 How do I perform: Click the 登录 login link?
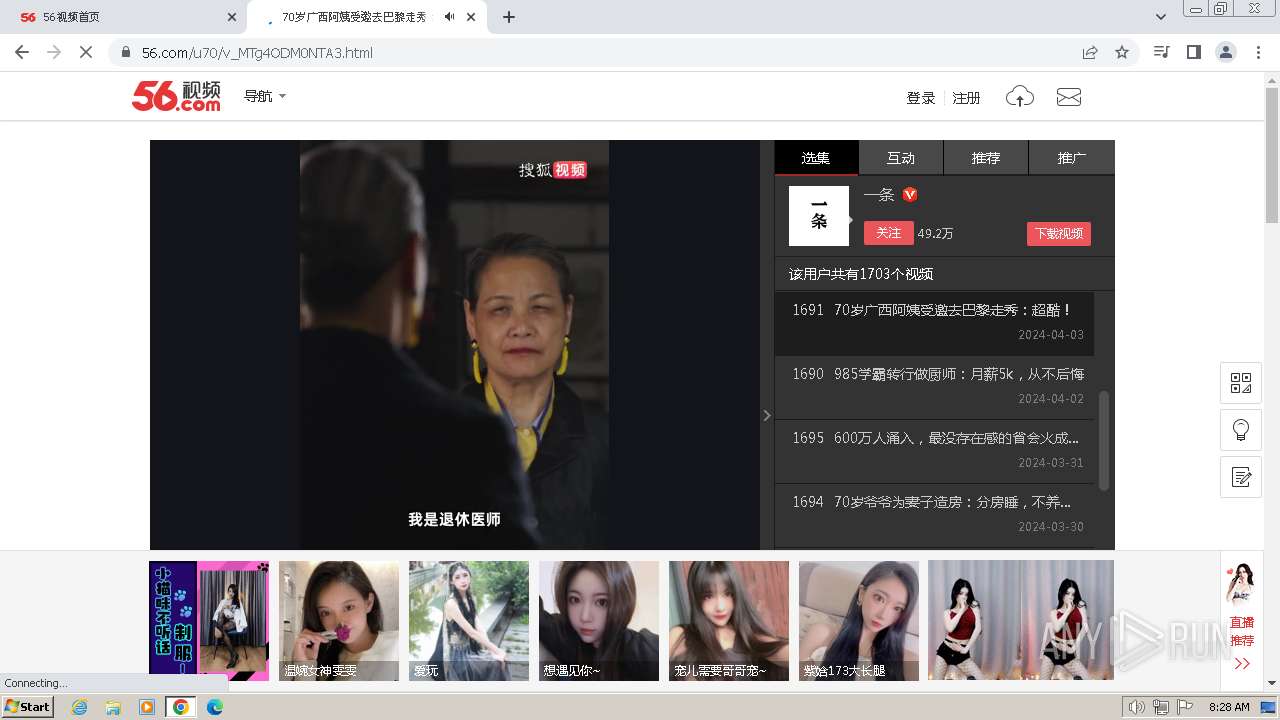click(x=920, y=98)
